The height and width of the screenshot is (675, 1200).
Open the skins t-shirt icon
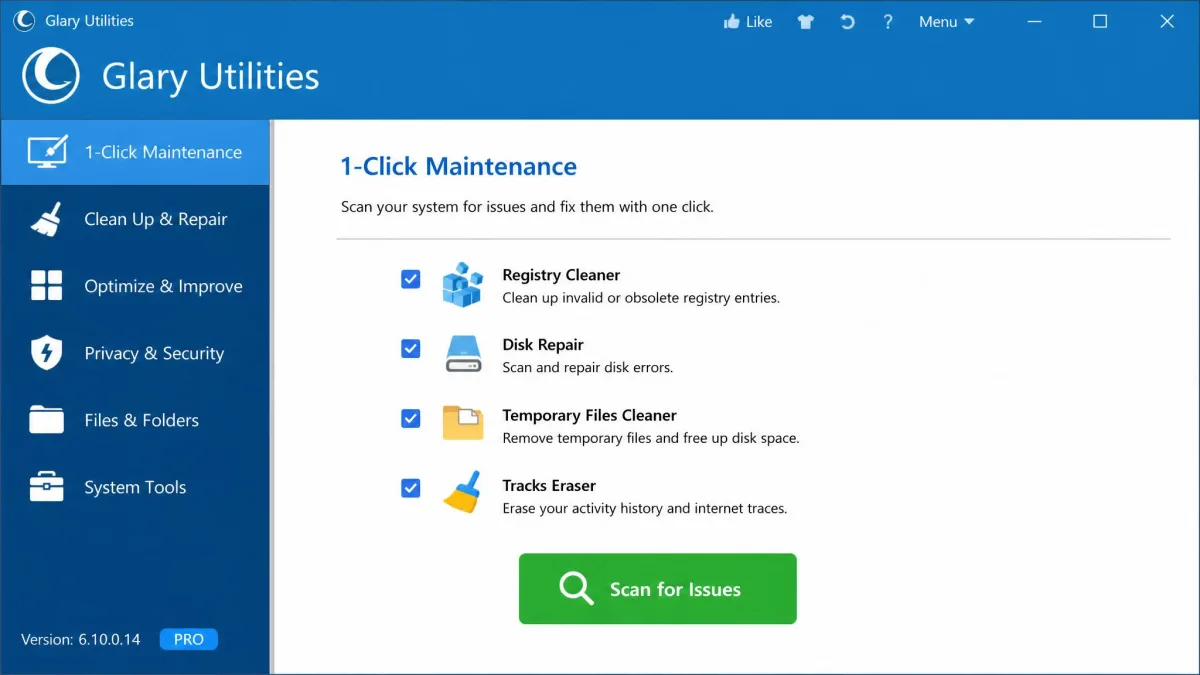pos(806,21)
